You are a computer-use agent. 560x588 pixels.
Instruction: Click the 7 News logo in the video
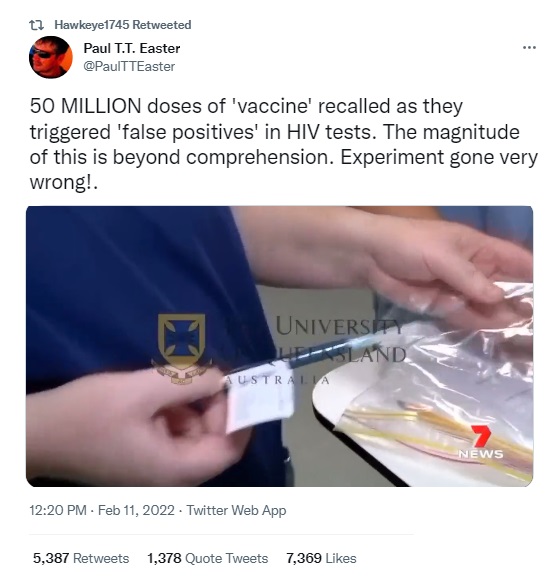(x=481, y=442)
